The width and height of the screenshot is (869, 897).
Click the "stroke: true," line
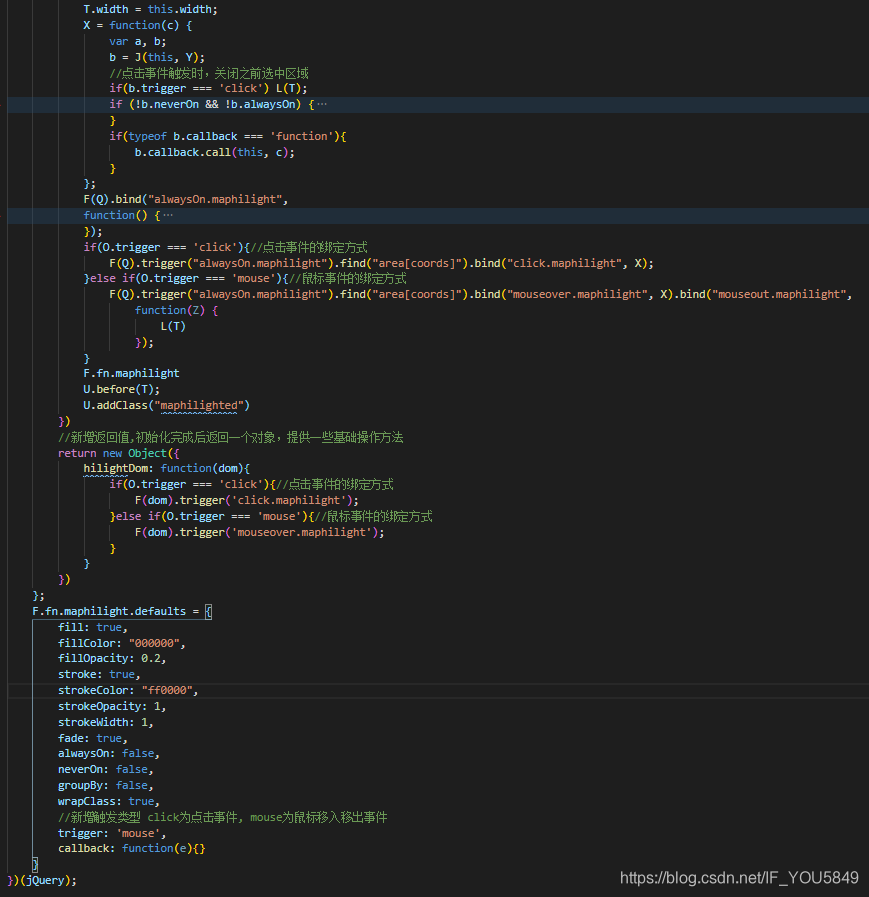(99, 674)
